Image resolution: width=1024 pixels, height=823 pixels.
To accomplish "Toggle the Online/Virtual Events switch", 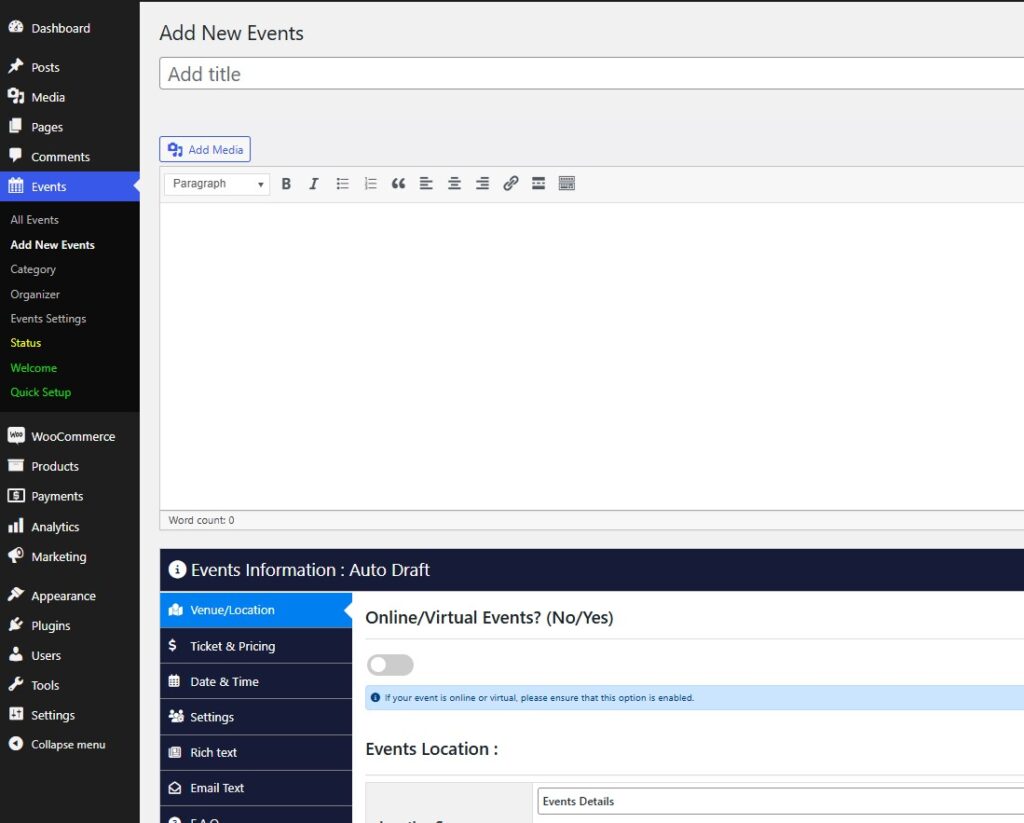I will [x=391, y=665].
